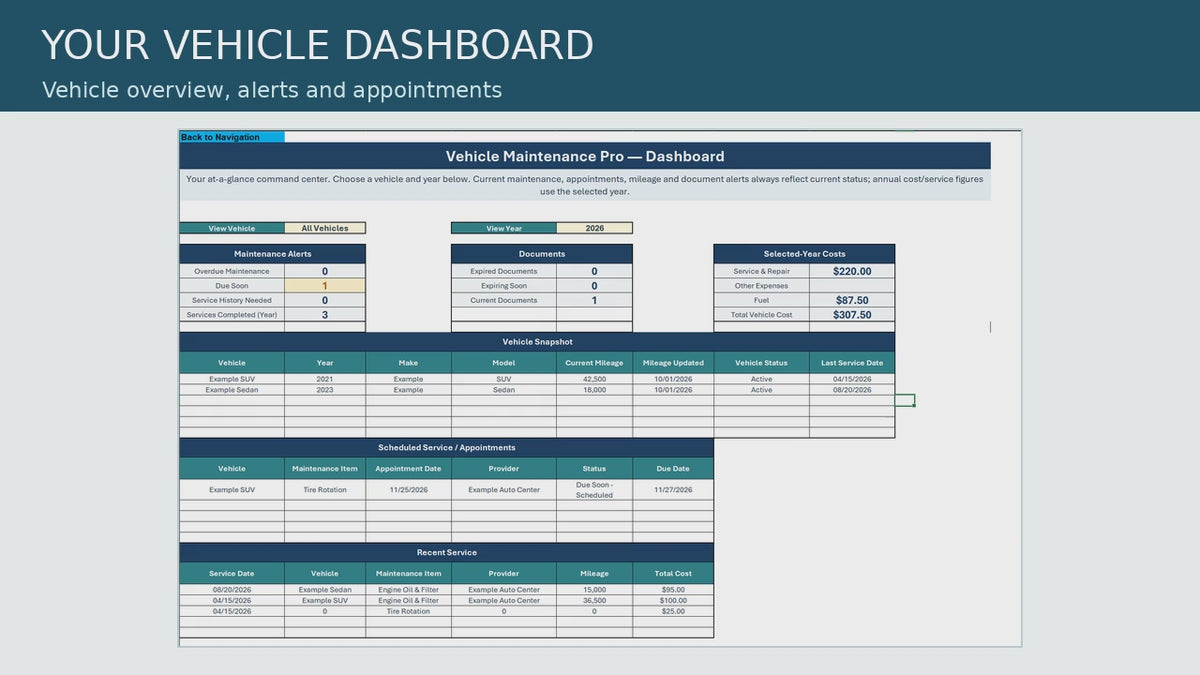Click the Recent Service total cost $25.00
Screen dimensions: 1200x675
coord(673,611)
